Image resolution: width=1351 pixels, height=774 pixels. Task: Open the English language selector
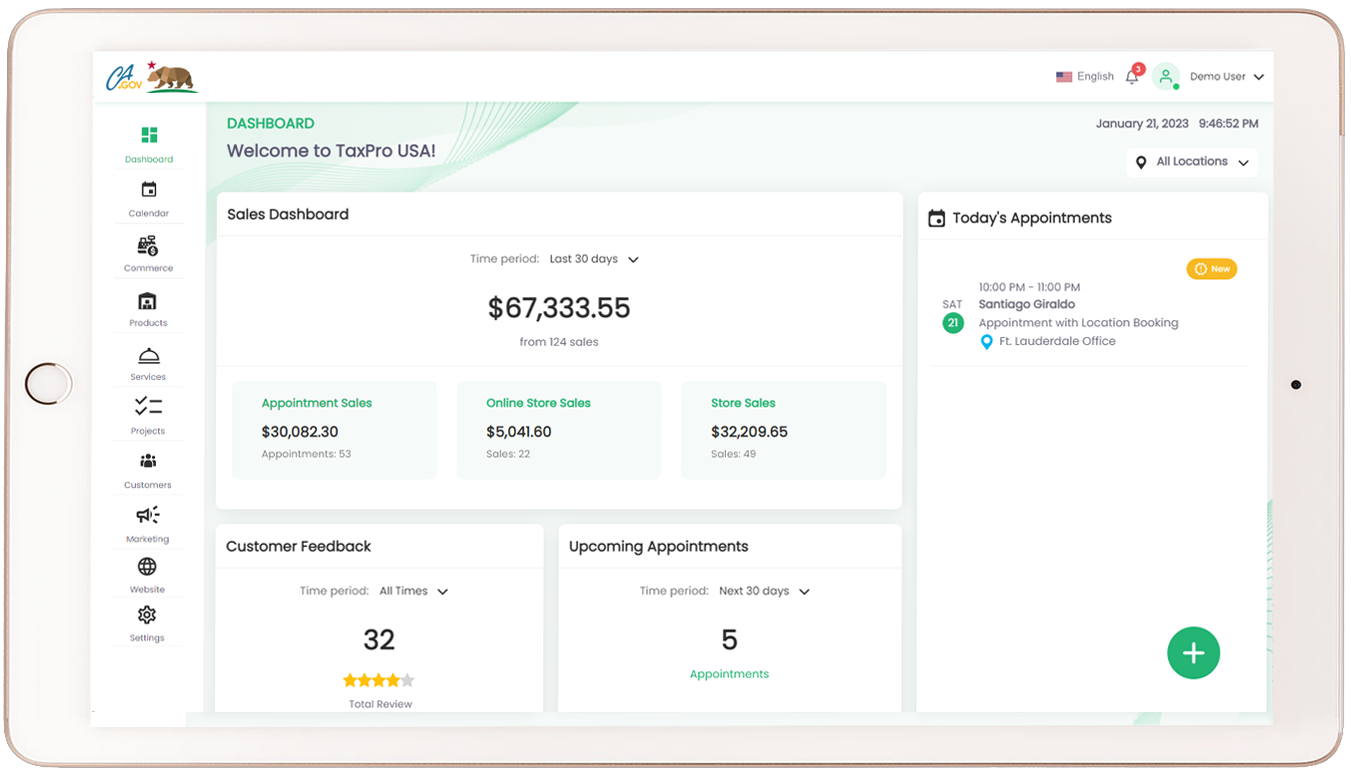1085,77
